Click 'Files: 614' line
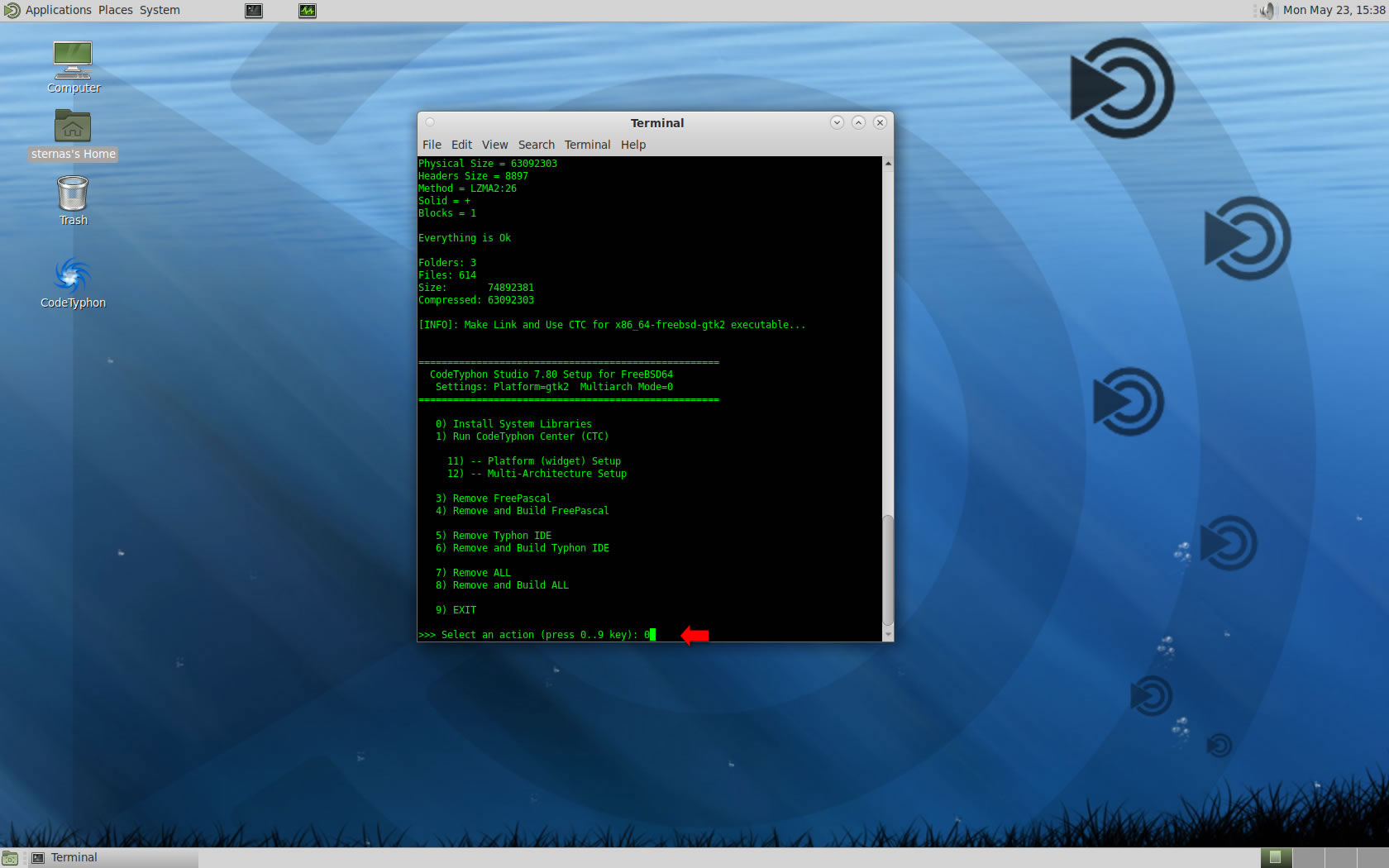Image resolution: width=1389 pixels, height=868 pixels. coord(447,275)
